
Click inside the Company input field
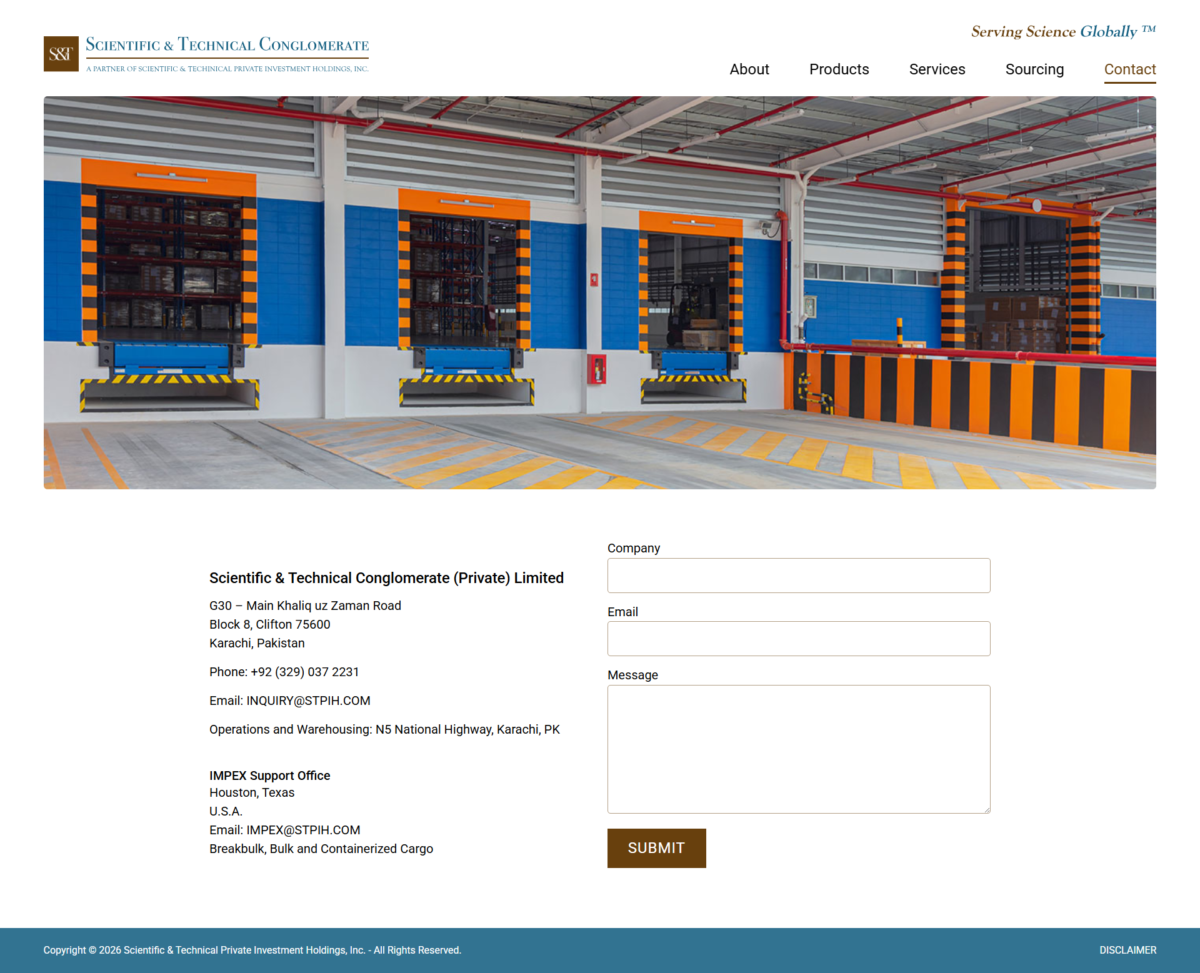tap(798, 575)
